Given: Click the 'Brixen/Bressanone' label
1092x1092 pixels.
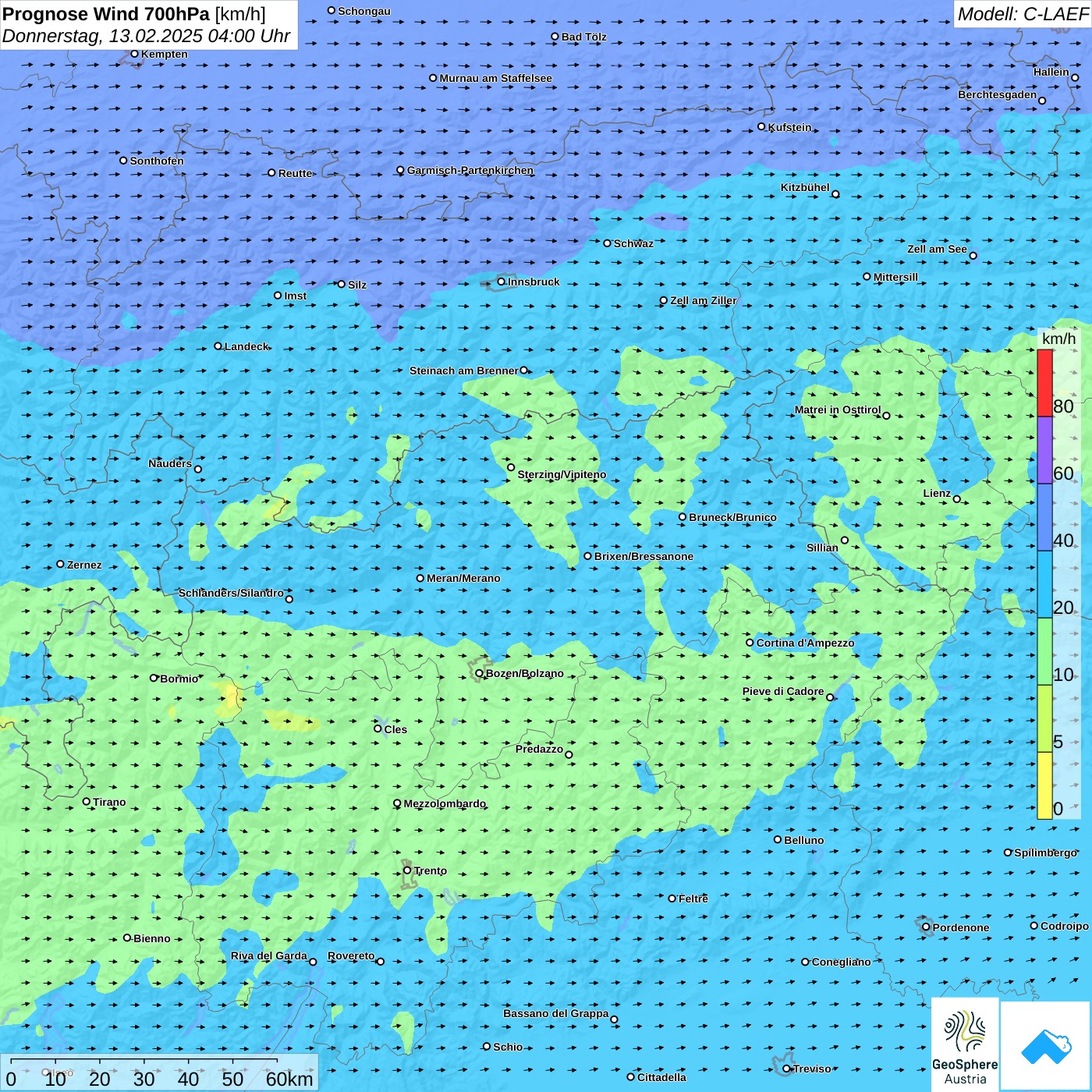Looking at the screenshot, I should tap(643, 556).
